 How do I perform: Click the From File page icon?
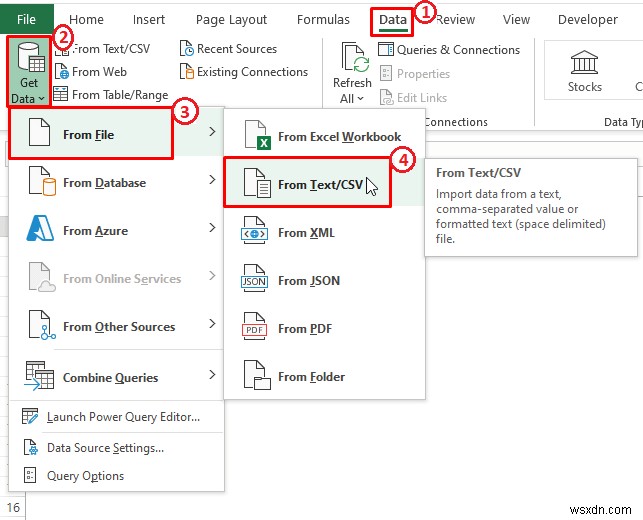(x=39, y=132)
